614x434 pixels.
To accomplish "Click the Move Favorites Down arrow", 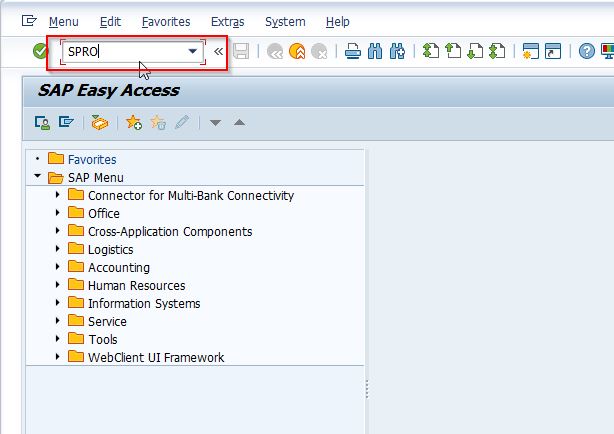I will pos(215,123).
